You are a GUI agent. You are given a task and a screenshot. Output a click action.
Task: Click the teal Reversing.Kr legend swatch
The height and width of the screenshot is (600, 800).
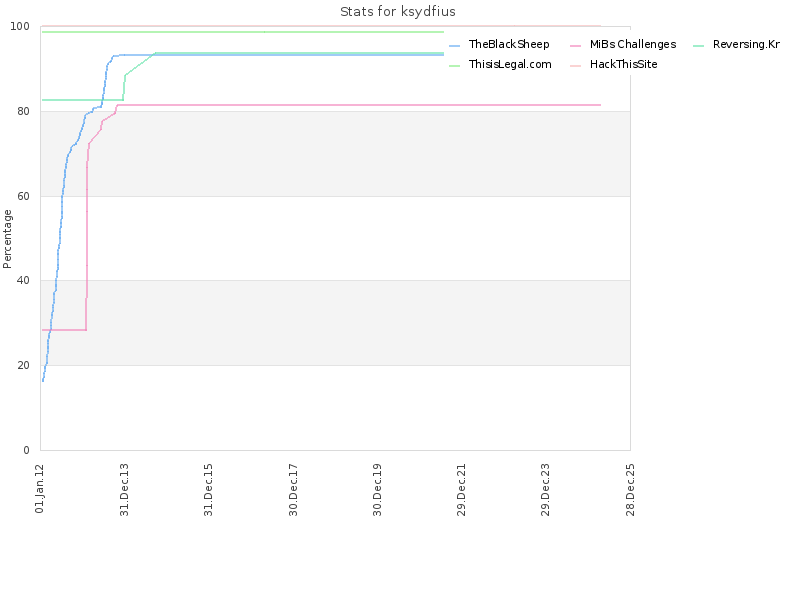pos(698,46)
